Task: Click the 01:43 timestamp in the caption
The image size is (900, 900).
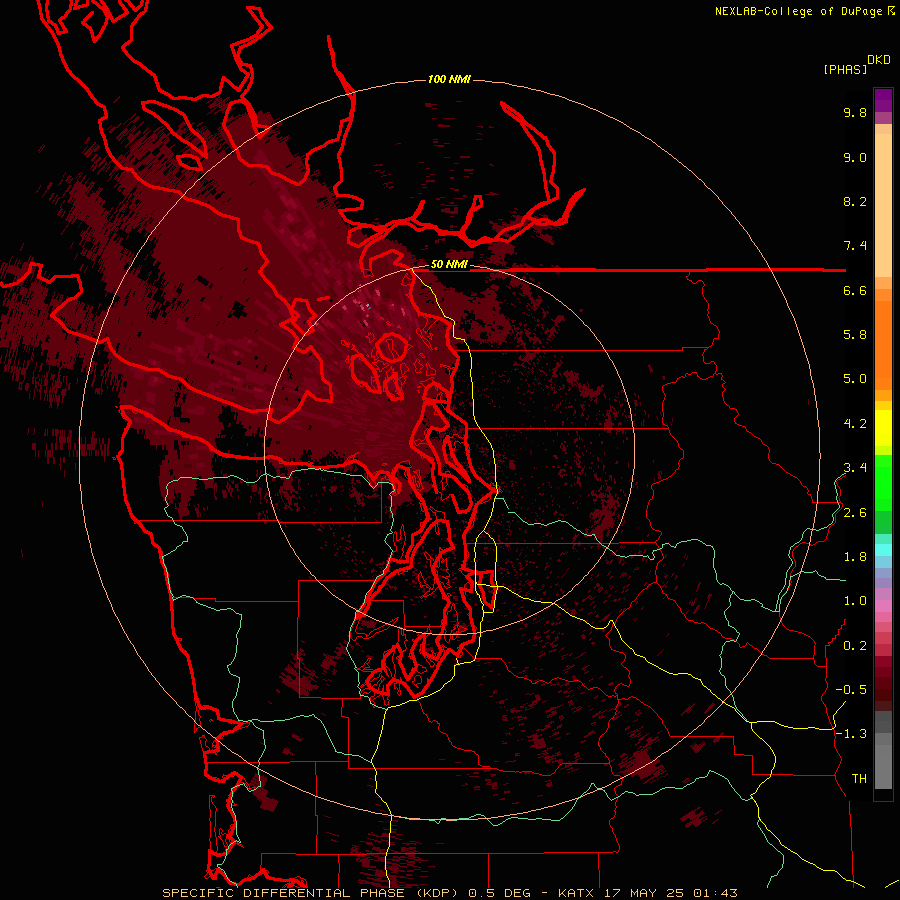Action: click(x=714, y=893)
